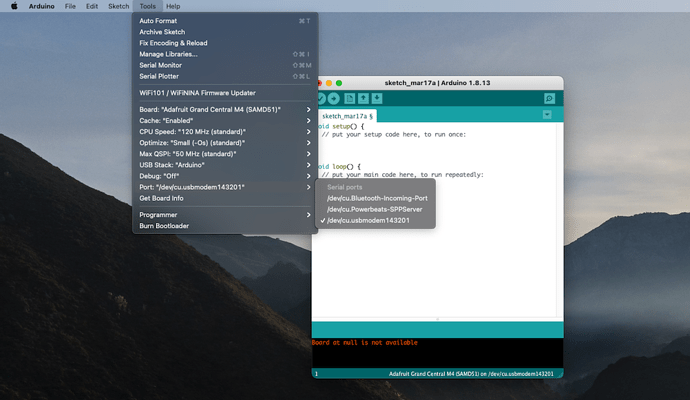Open the Apple menu
The image size is (690, 400).
(x=14, y=6)
